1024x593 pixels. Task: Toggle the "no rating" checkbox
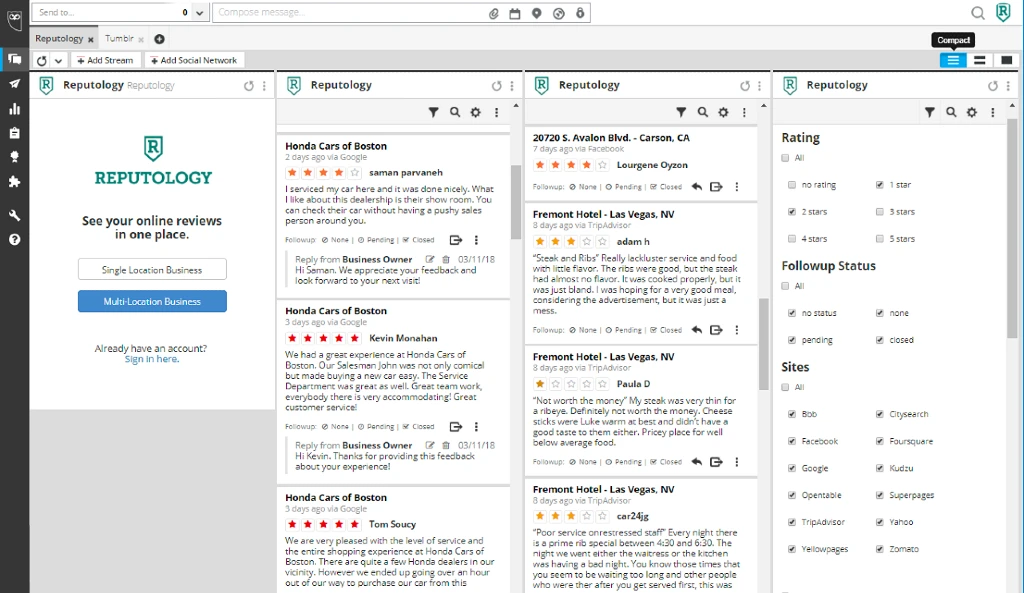792,185
